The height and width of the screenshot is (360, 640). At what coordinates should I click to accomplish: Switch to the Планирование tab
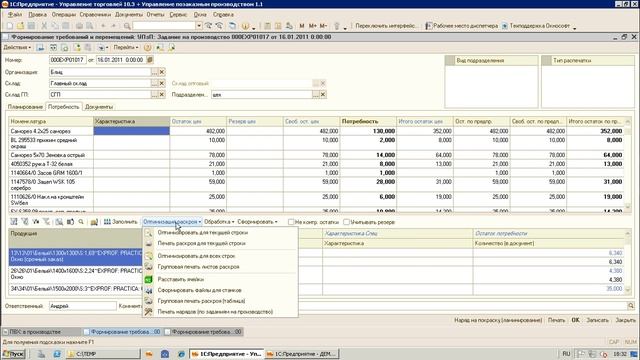coord(25,107)
